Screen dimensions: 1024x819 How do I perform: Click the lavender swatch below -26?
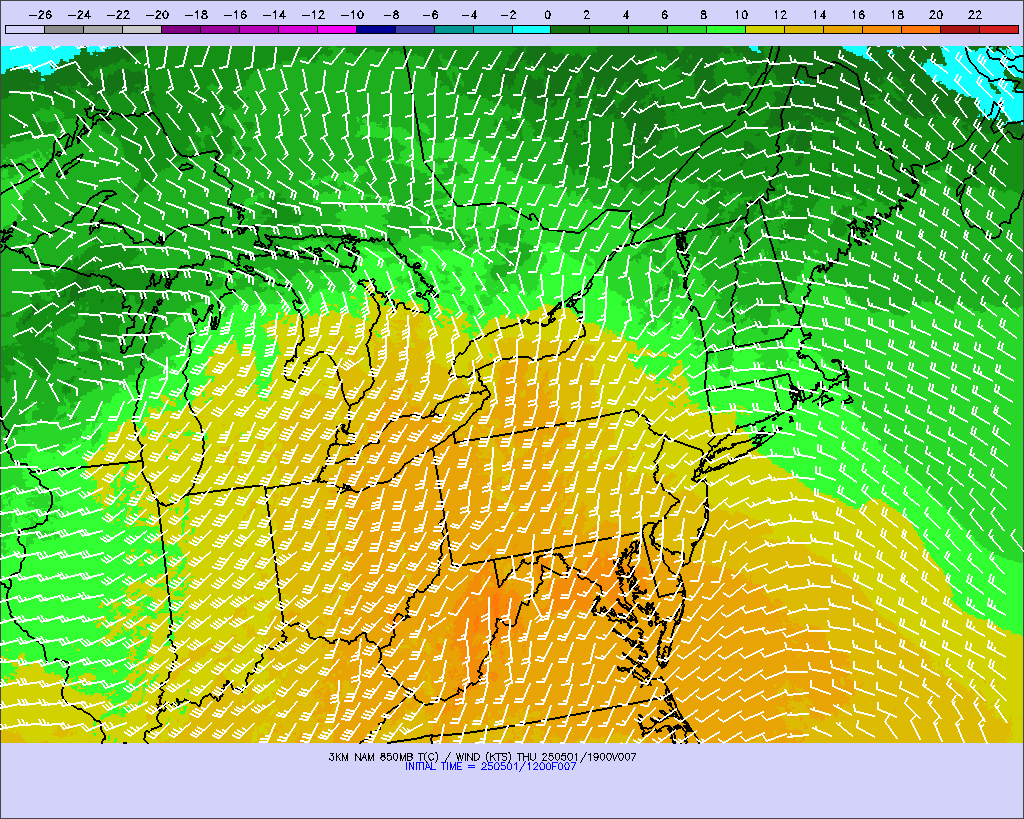pos(25,29)
